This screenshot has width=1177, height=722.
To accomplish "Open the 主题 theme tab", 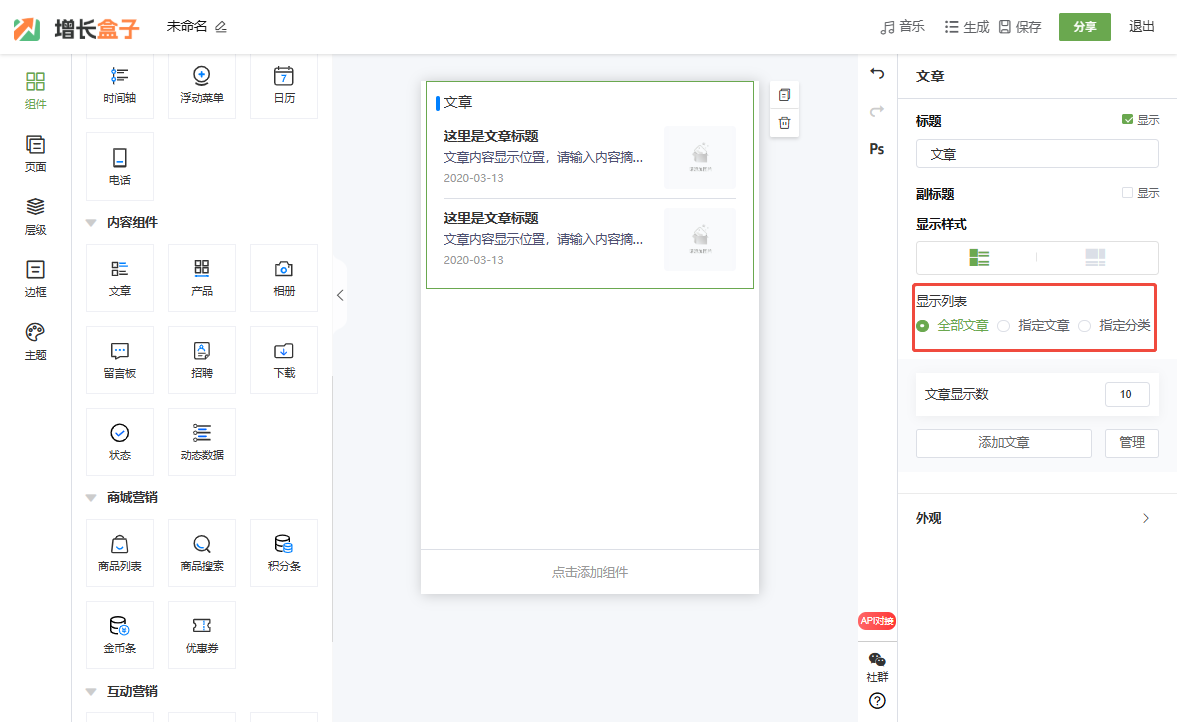I will click(35, 341).
